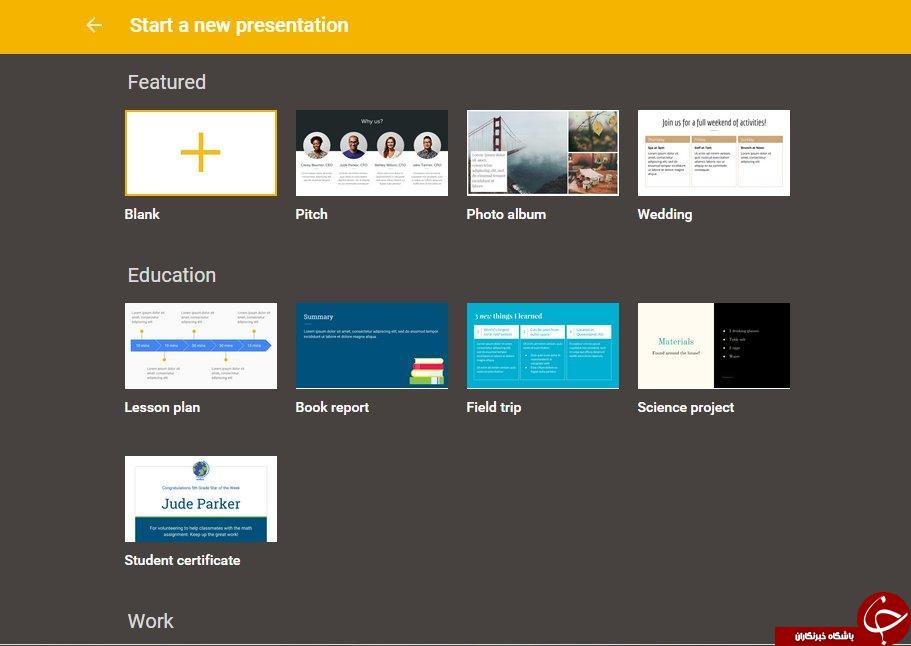Click the 'Wedding' label text
This screenshot has height=646, width=911.
[x=665, y=214]
